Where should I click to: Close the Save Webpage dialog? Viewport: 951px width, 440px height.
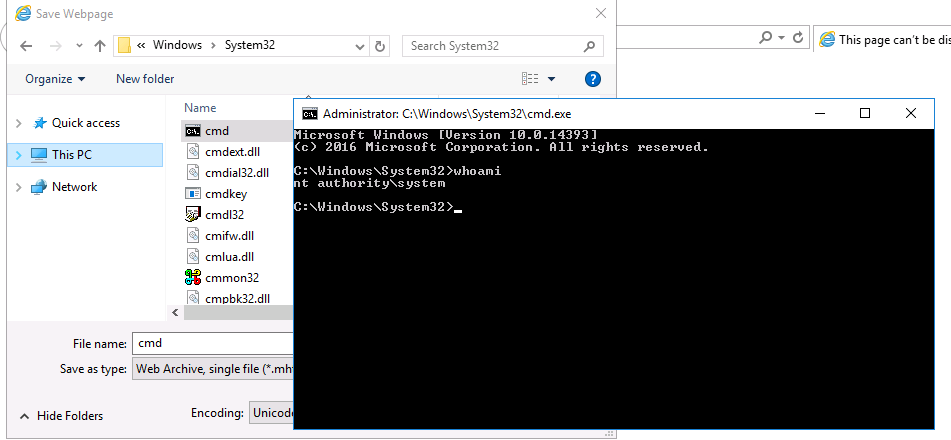[600, 13]
